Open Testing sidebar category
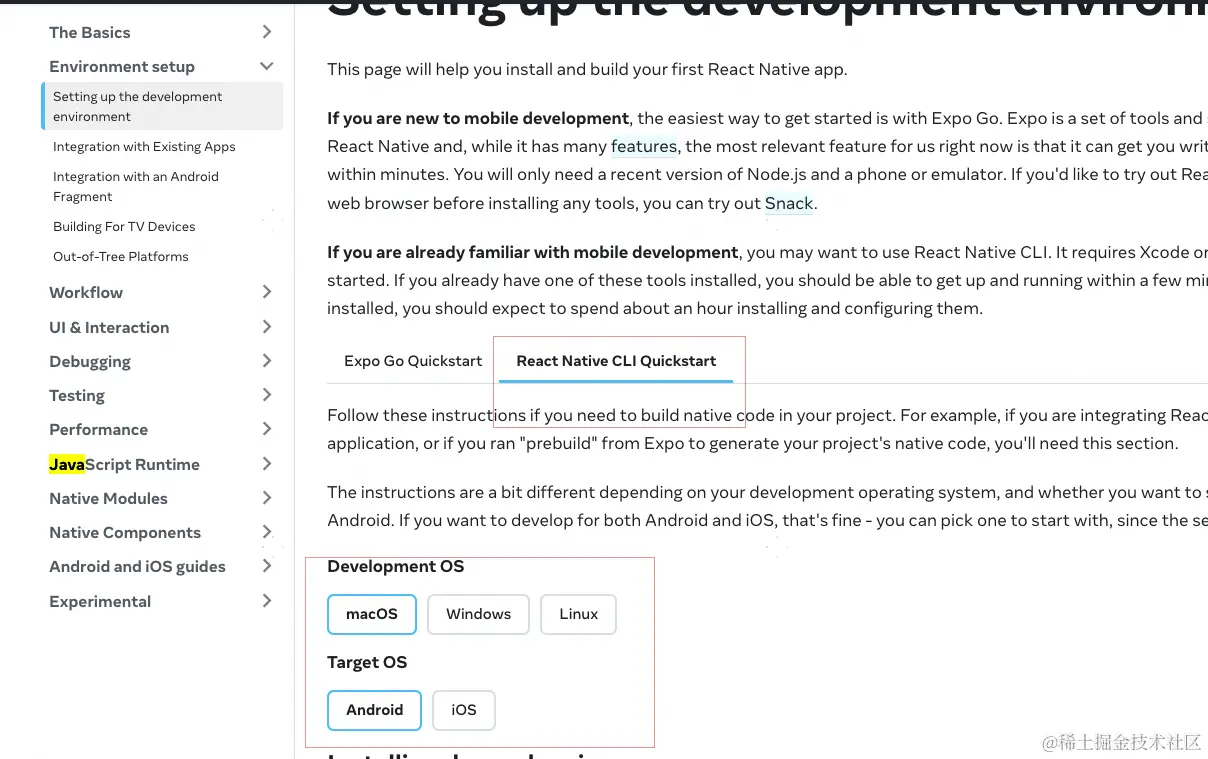 (77, 395)
